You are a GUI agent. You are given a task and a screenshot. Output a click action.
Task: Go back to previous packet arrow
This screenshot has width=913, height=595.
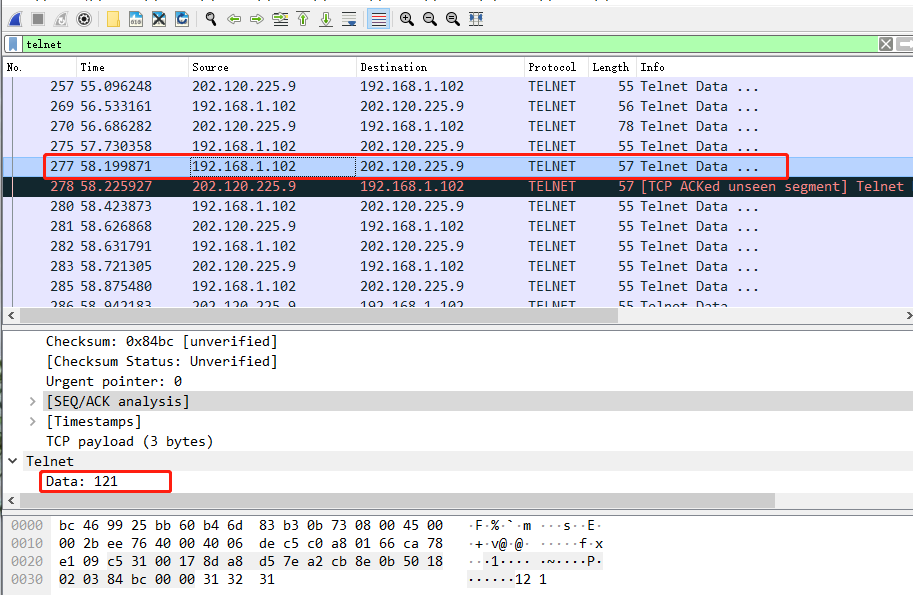[x=234, y=19]
